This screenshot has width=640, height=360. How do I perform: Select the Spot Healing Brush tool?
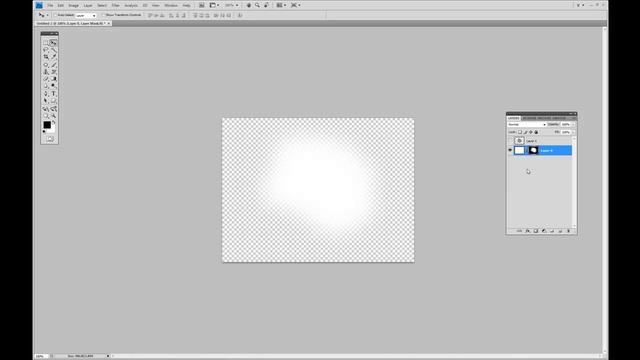click(x=46, y=64)
